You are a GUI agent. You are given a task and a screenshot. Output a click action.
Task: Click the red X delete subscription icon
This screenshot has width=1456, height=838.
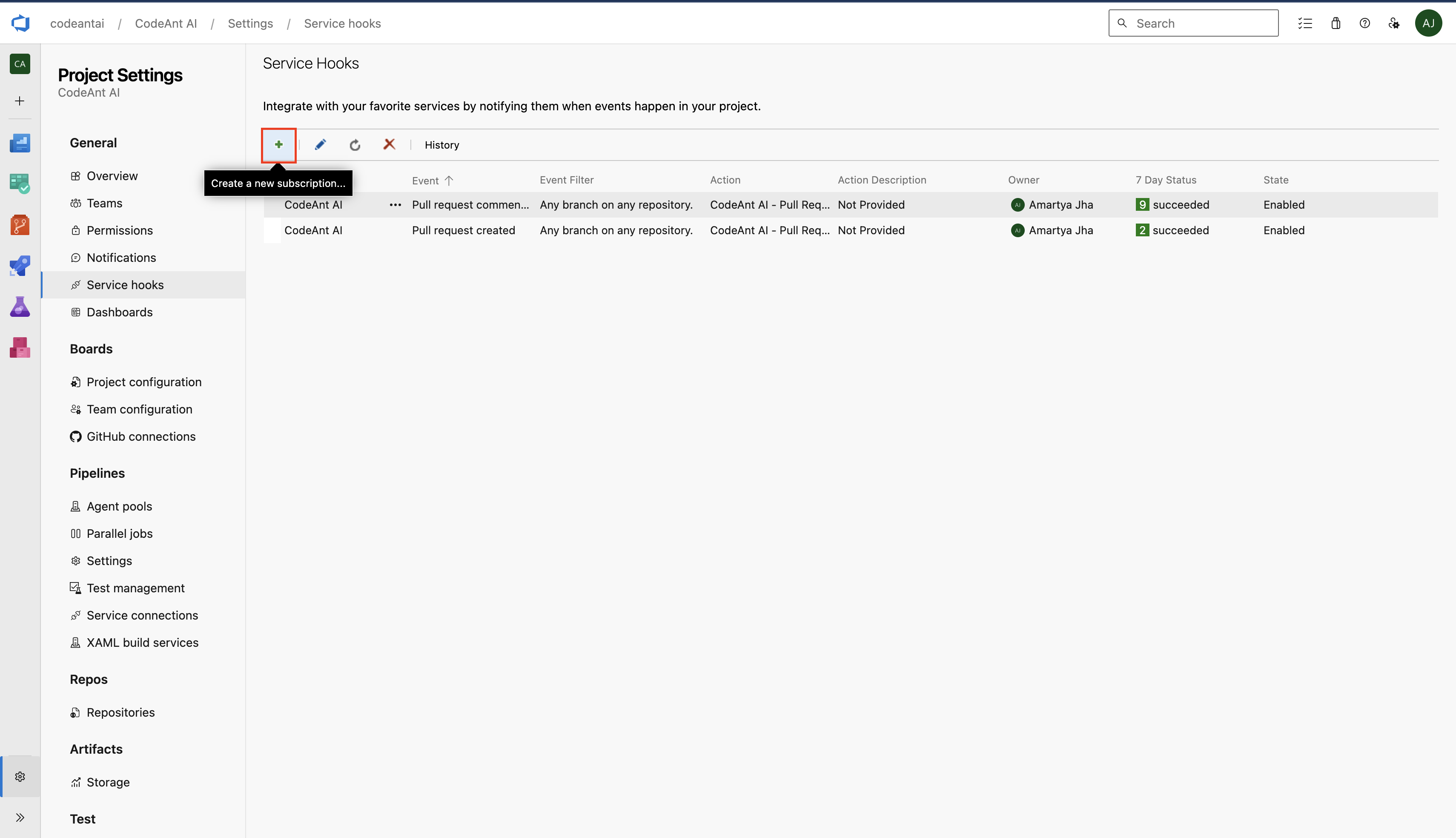(389, 144)
